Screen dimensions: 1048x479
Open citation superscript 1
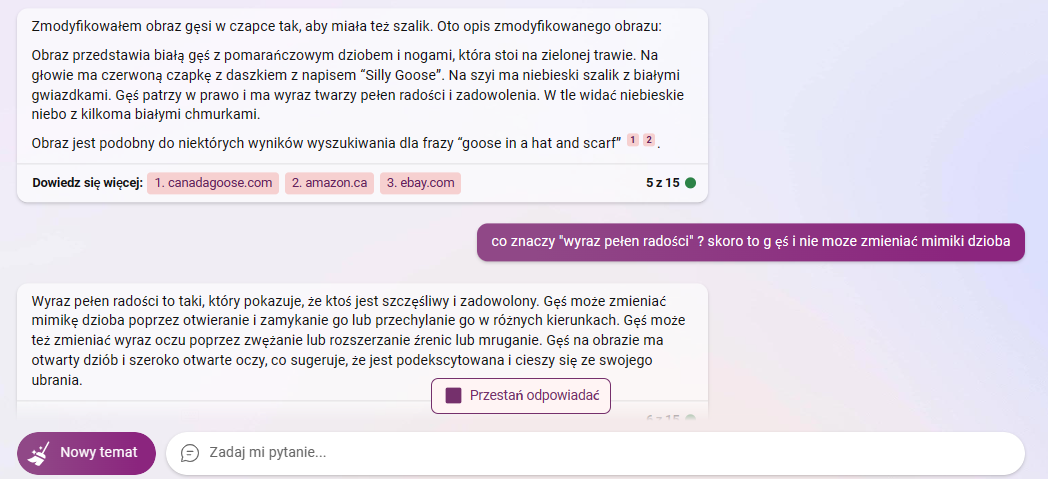click(633, 140)
